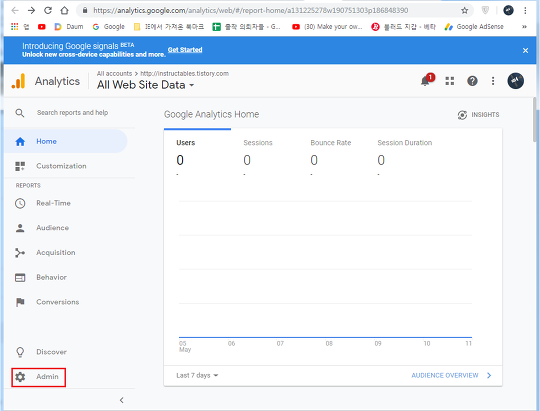The image size is (540, 411).
Task: Focus Search reports and help field
Action: [72, 113]
